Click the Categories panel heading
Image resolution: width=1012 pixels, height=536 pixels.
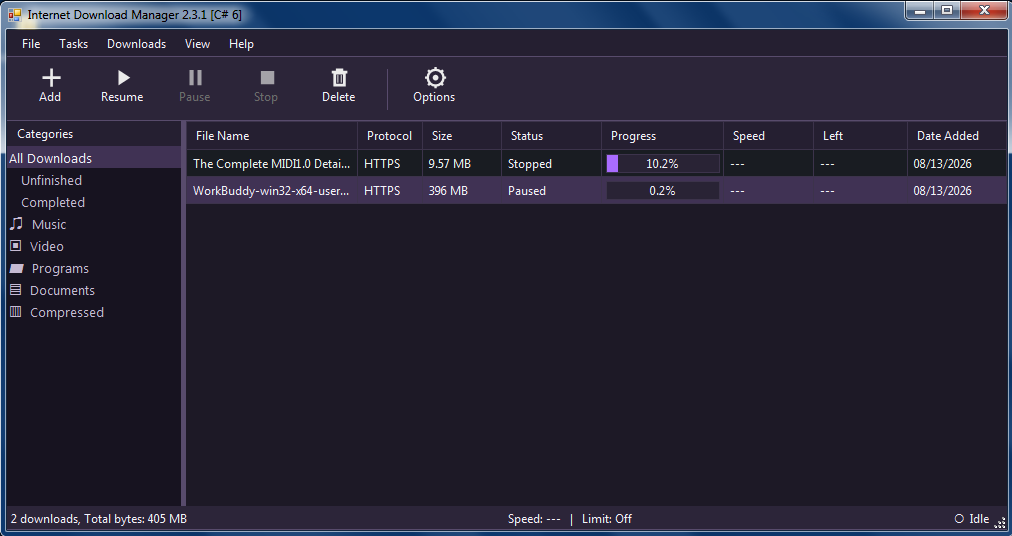[45, 134]
